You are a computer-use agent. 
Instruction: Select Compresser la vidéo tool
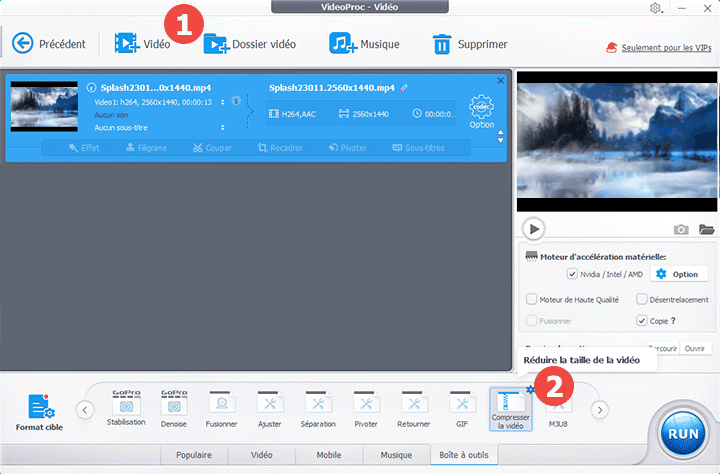(511, 410)
